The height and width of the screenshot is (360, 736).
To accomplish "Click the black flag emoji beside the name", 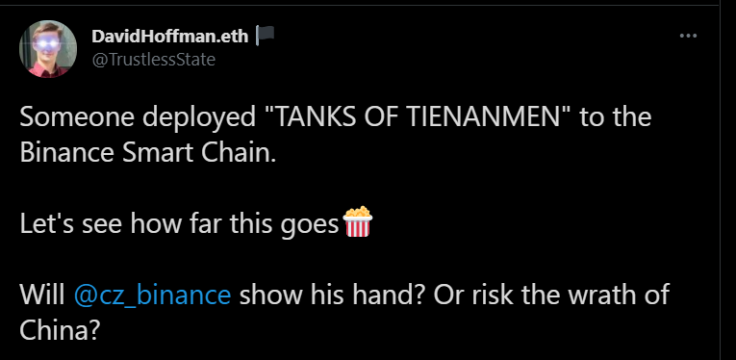I will (265, 36).
